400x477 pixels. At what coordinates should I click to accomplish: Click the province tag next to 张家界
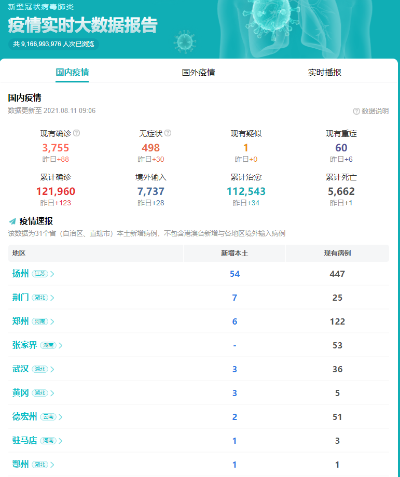click(x=48, y=345)
